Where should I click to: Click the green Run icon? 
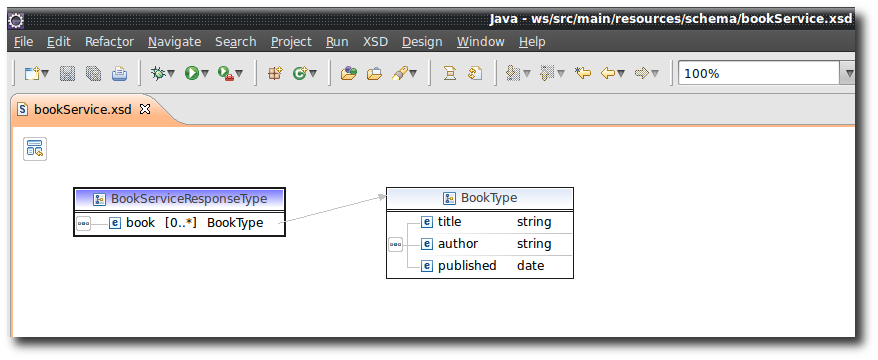pos(192,73)
